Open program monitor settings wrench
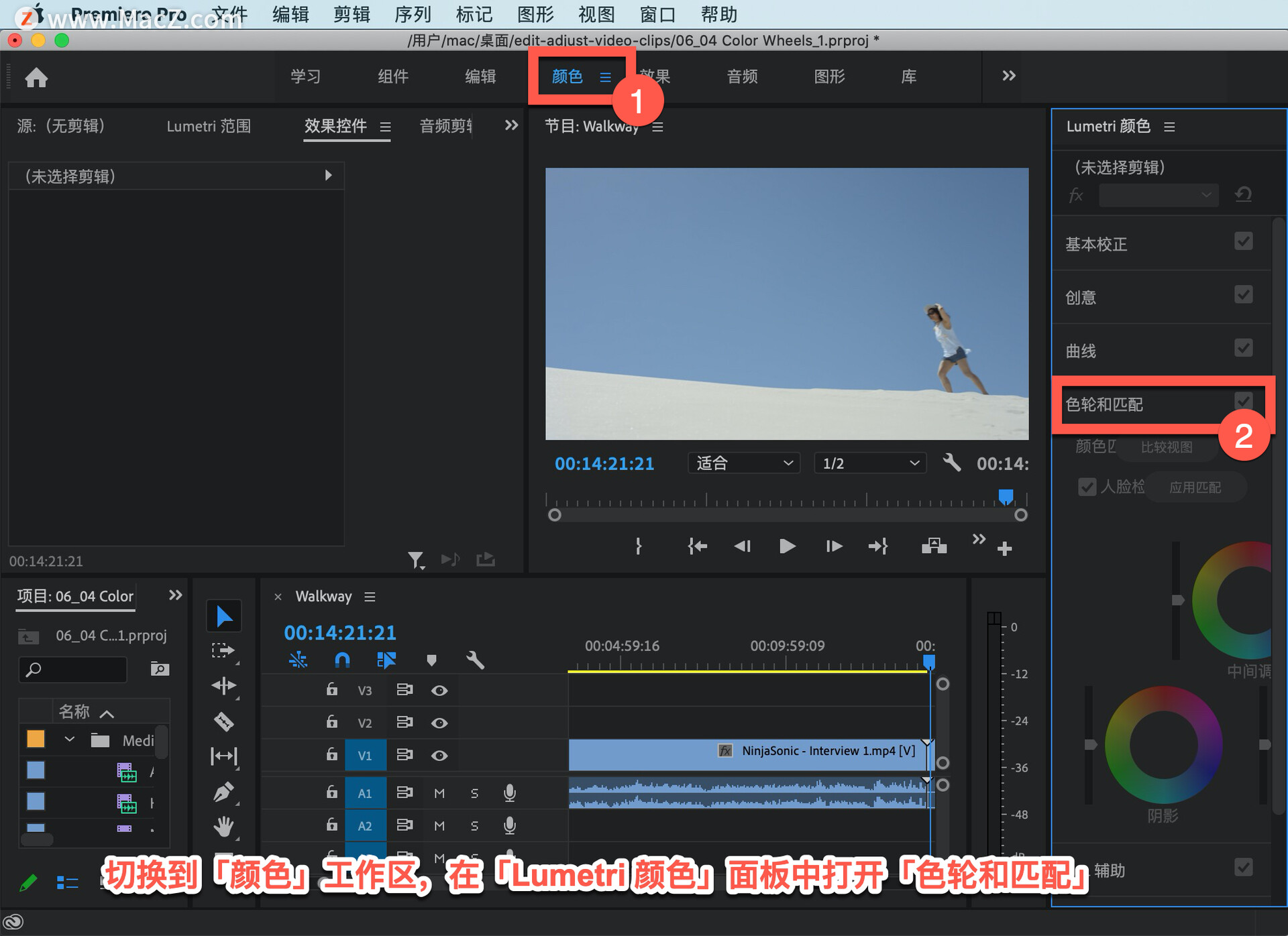The height and width of the screenshot is (936, 1288). [x=952, y=463]
